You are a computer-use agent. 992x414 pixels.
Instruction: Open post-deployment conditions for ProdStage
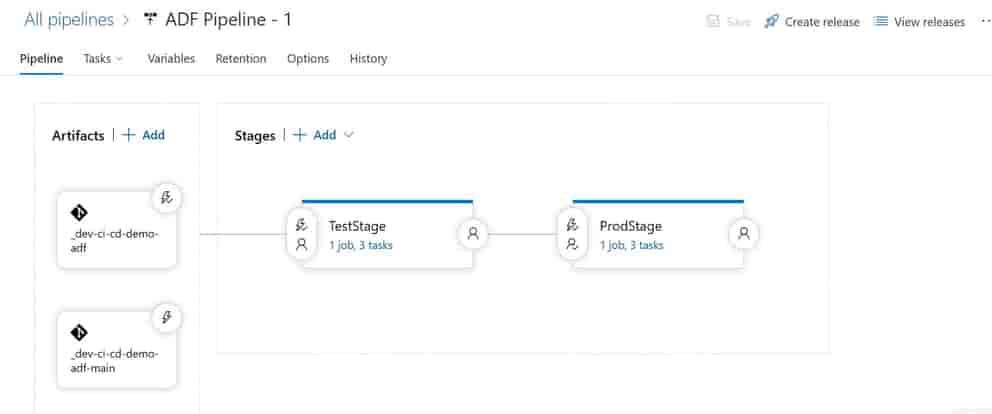pyautogui.click(x=743, y=234)
